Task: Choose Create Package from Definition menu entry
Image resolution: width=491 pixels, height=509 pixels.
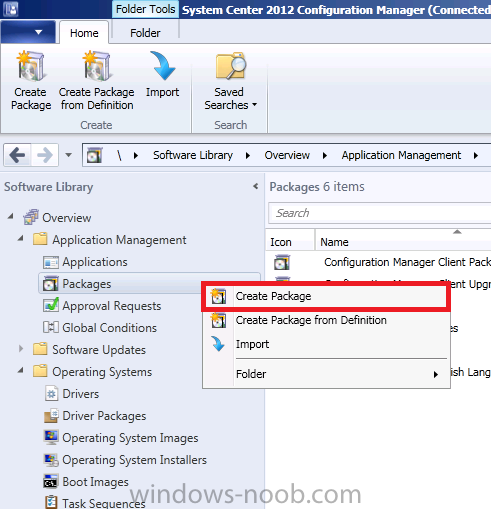Action: [326, 320]
